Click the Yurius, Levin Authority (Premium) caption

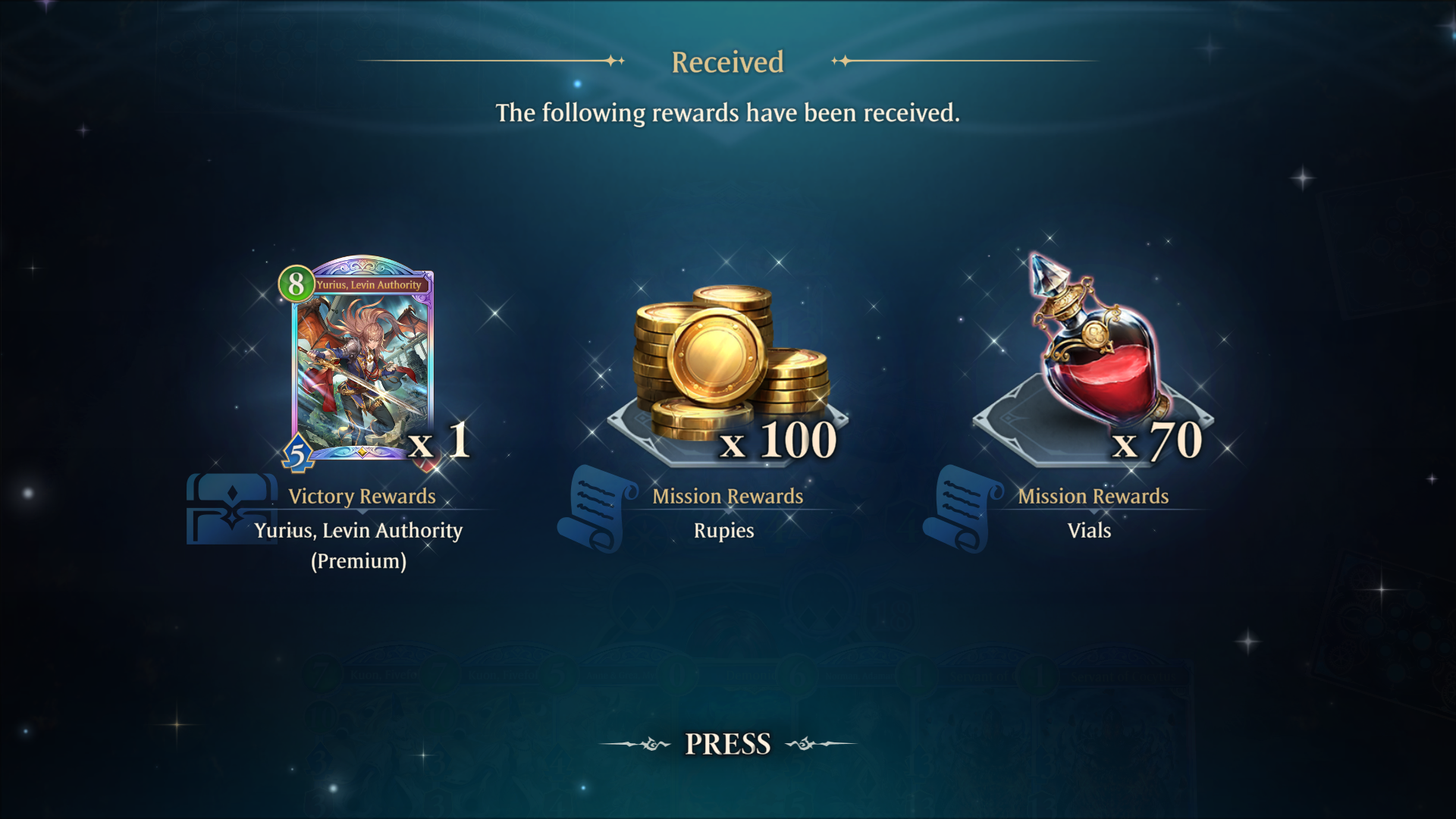359,545
